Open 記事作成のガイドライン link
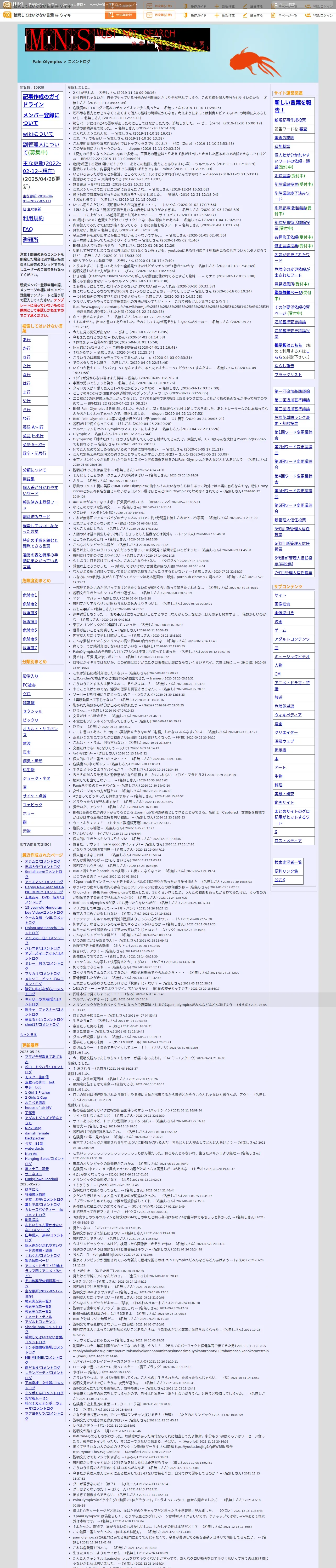 coord(41,100)
